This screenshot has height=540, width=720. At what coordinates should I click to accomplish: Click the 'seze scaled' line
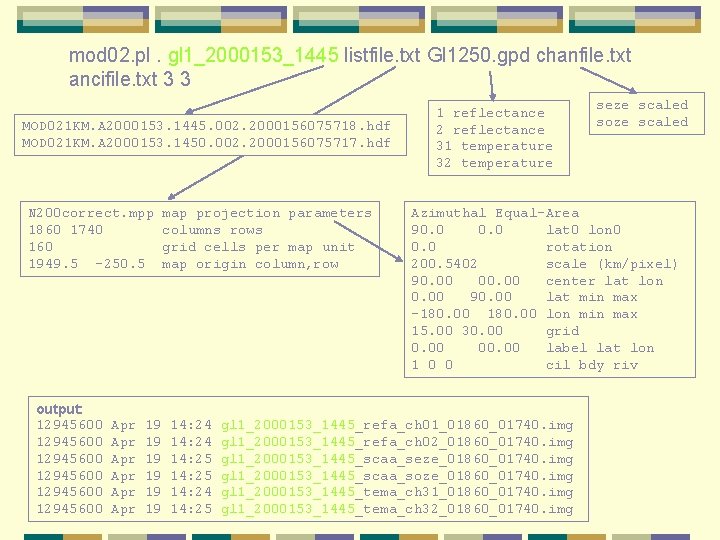tap(642, 105)
